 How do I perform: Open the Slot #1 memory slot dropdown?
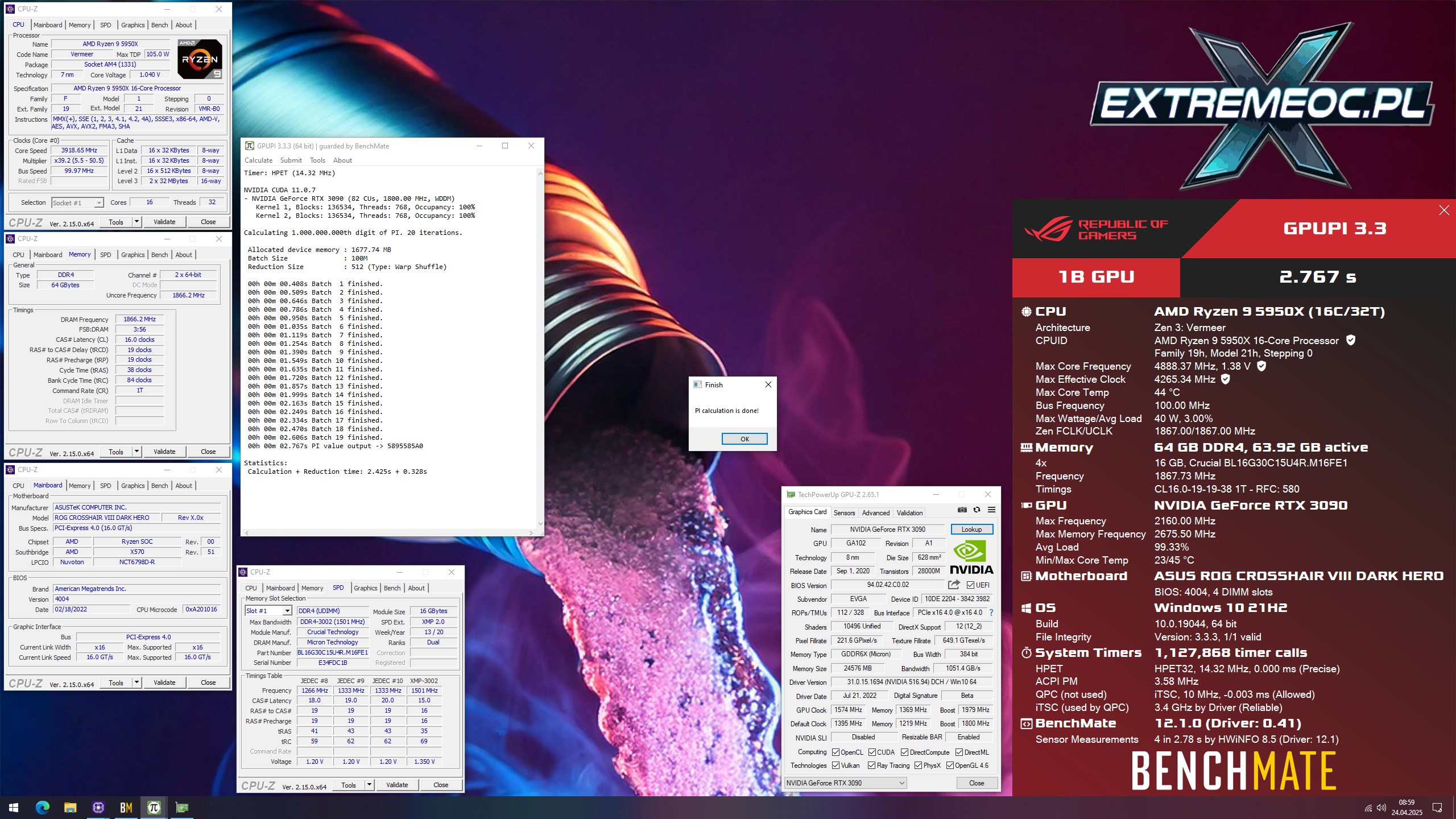pyautogui.click(x=268, y=611)
